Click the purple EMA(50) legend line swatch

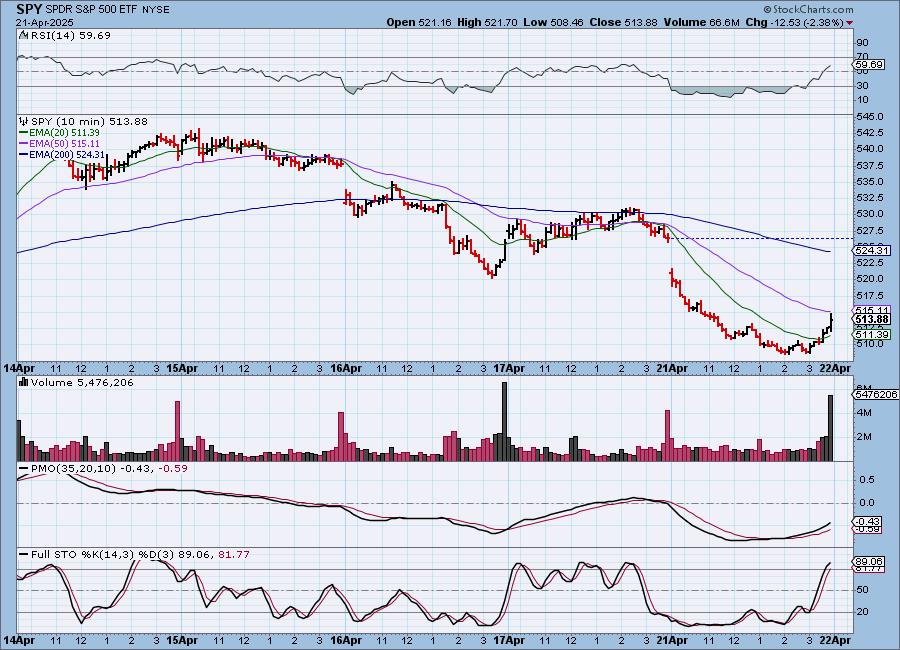(x=24, y=144)
